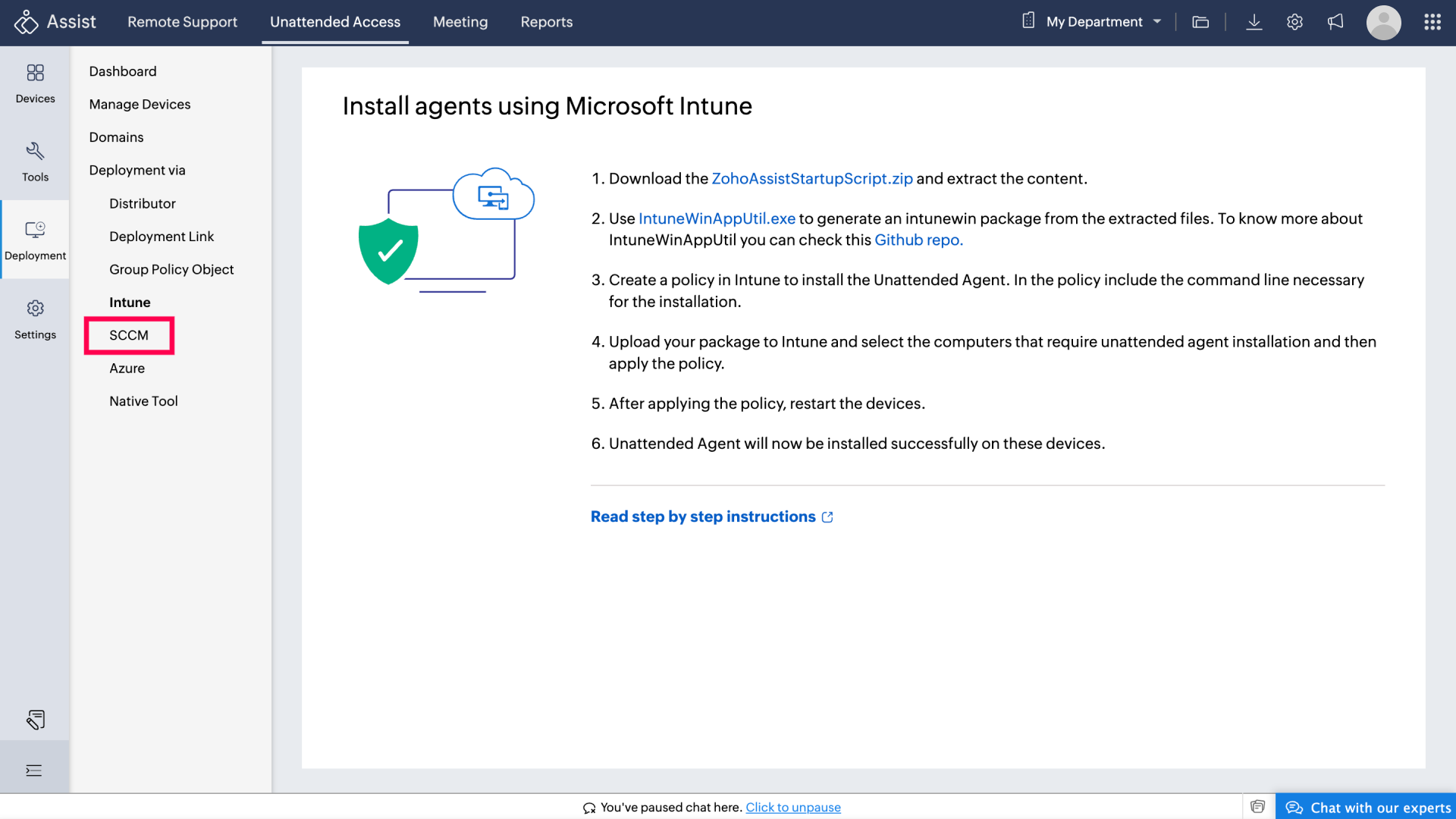Viewport: 1456px width, 819px height.
Task: Open Chat with our experts button
Action: [1367, 807]
